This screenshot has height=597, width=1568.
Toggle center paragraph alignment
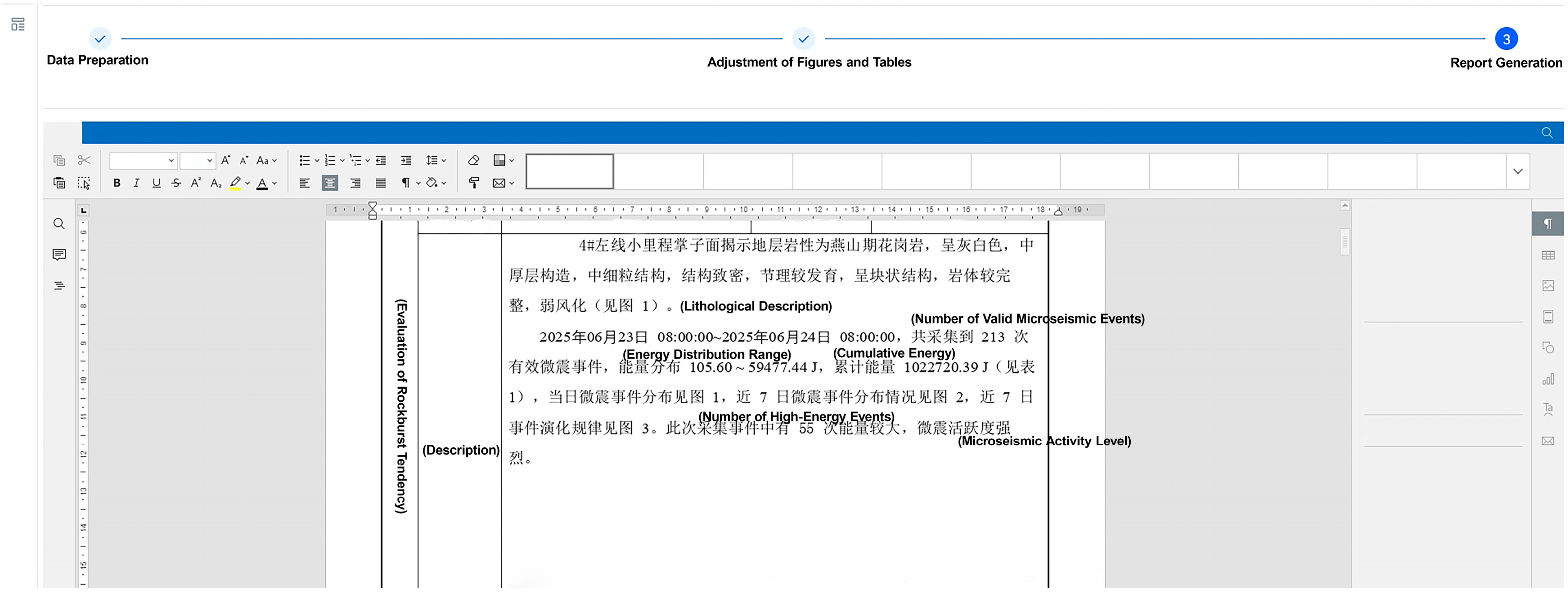click(x=330, y=183)
